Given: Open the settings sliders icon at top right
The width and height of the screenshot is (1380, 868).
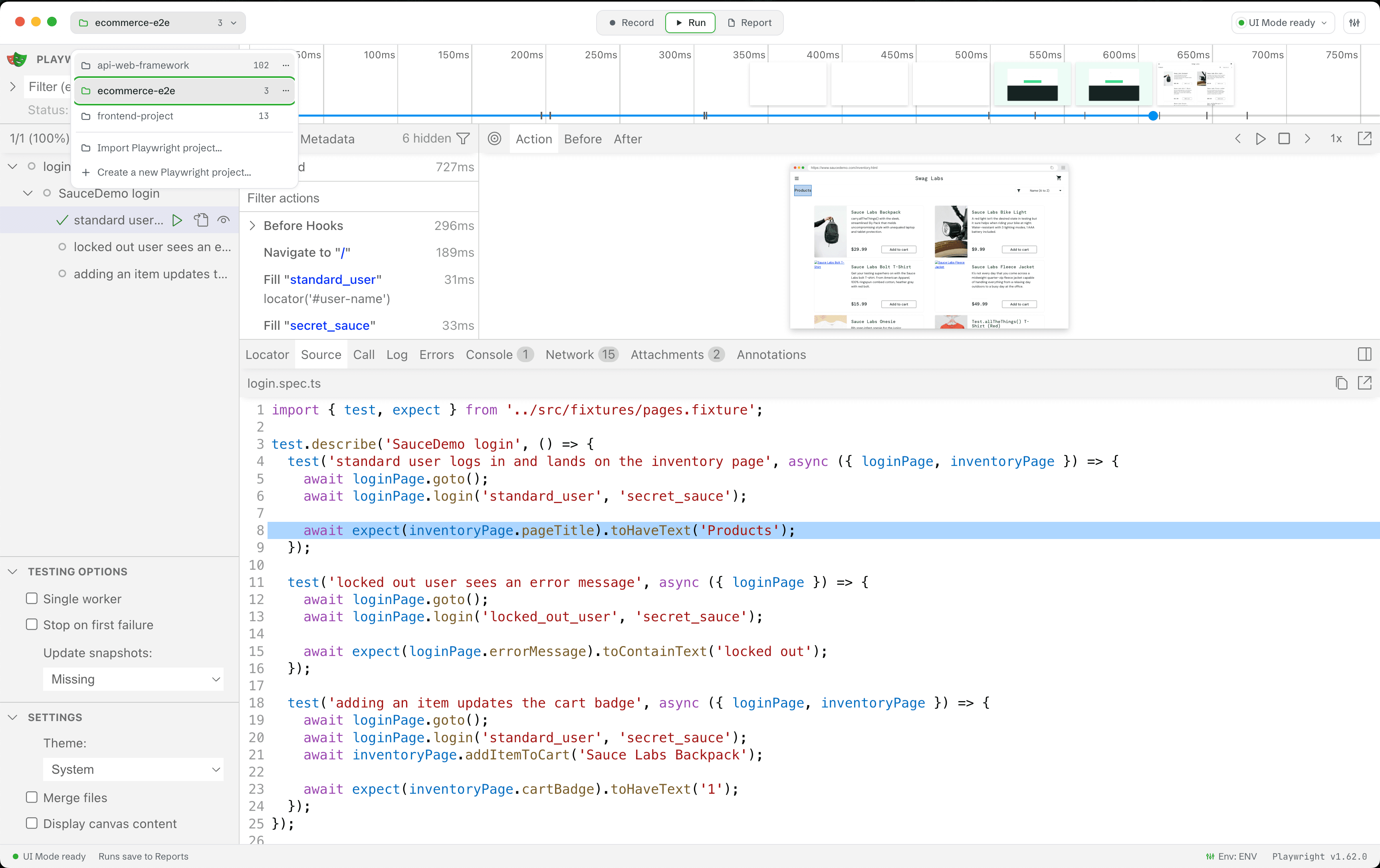Looking at the screenshot, I should point(1354,23).
